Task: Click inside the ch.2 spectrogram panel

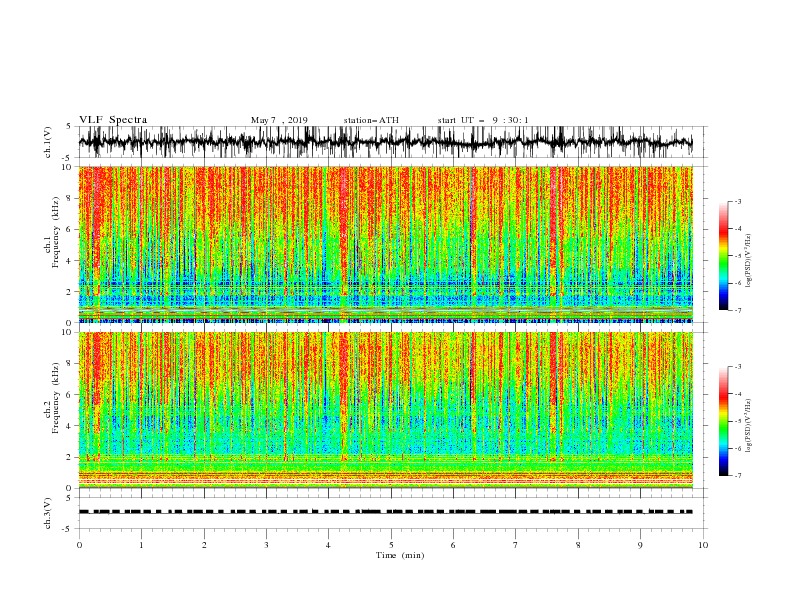Action: point(385,410)
